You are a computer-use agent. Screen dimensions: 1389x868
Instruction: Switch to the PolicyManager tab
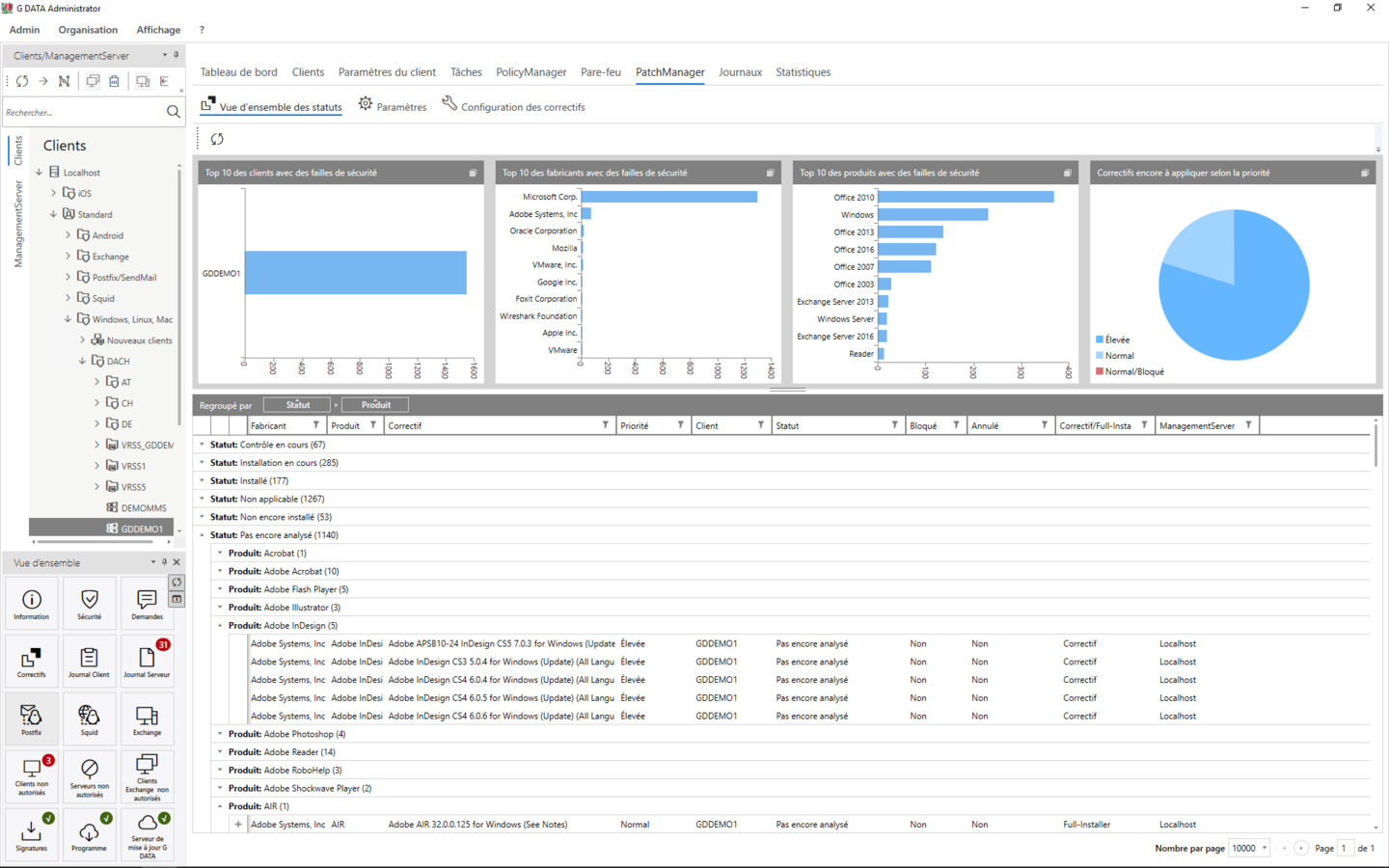pyautogui.click(x=531, y=72)
